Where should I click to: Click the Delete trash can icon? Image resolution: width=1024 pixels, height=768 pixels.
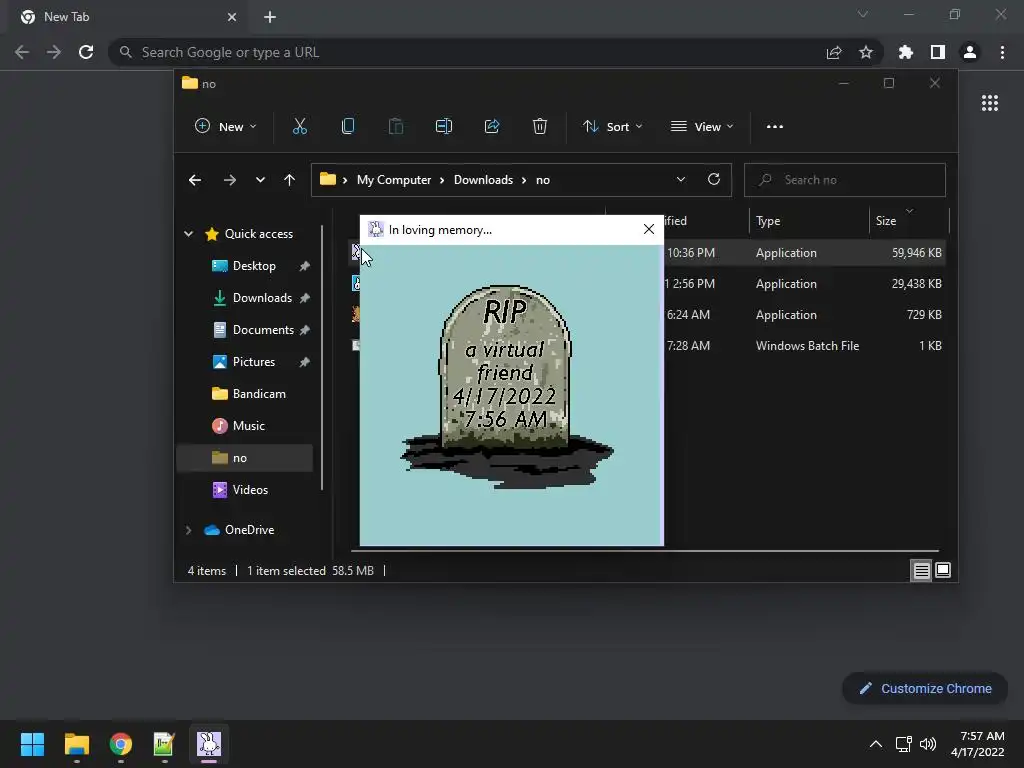[x=540, y=126]
